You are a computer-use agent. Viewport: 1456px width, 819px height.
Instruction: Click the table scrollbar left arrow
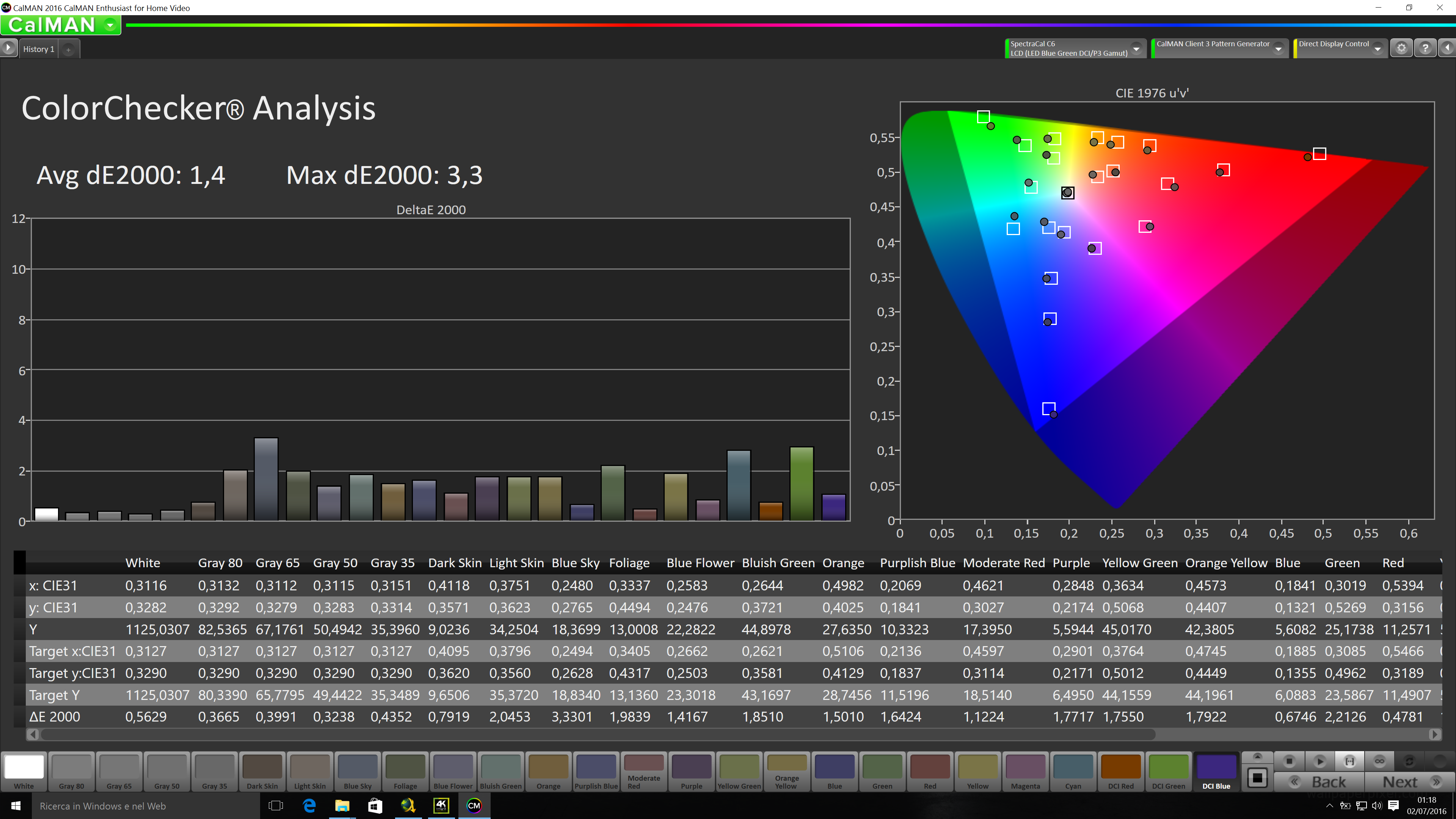[33, 734]
